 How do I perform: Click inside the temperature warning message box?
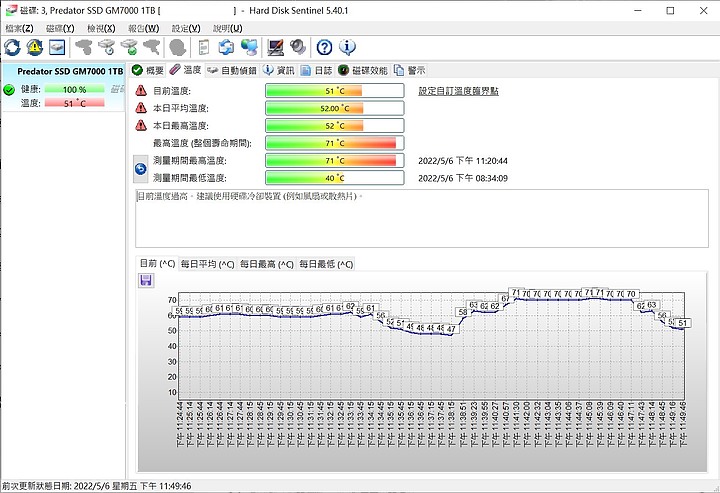point(422,218)
